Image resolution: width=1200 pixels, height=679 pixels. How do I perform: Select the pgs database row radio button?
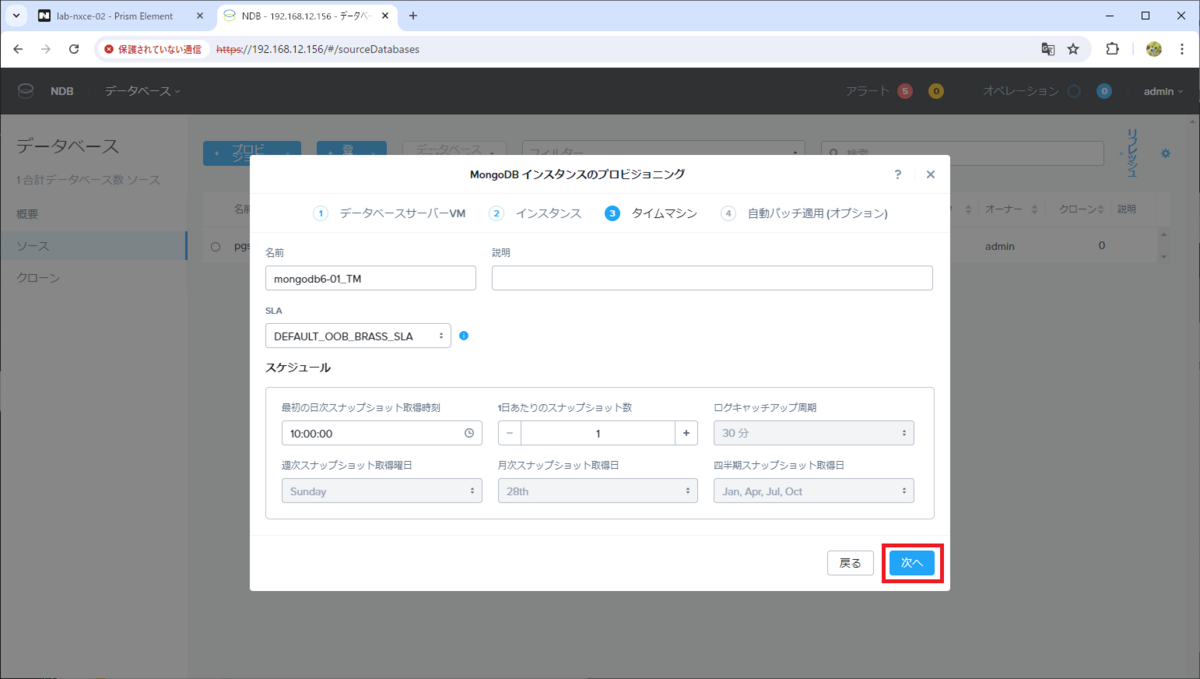click(x=215, y=246)
